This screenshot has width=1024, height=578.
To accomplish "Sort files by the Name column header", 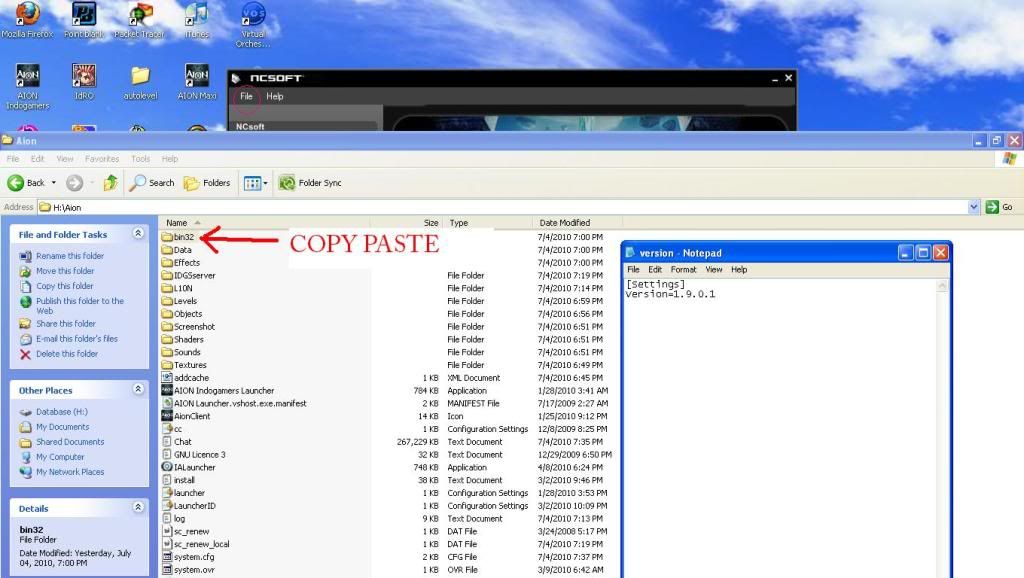I will (x=264, y=223).
